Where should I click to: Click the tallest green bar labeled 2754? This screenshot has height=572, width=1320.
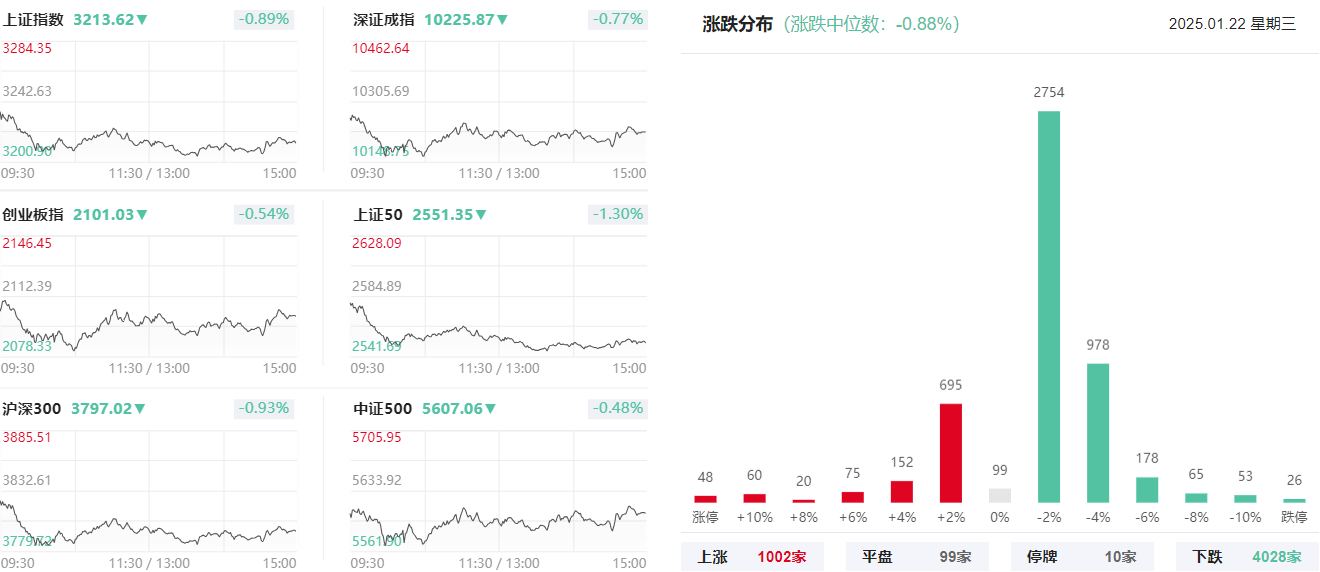[1049, 306]
